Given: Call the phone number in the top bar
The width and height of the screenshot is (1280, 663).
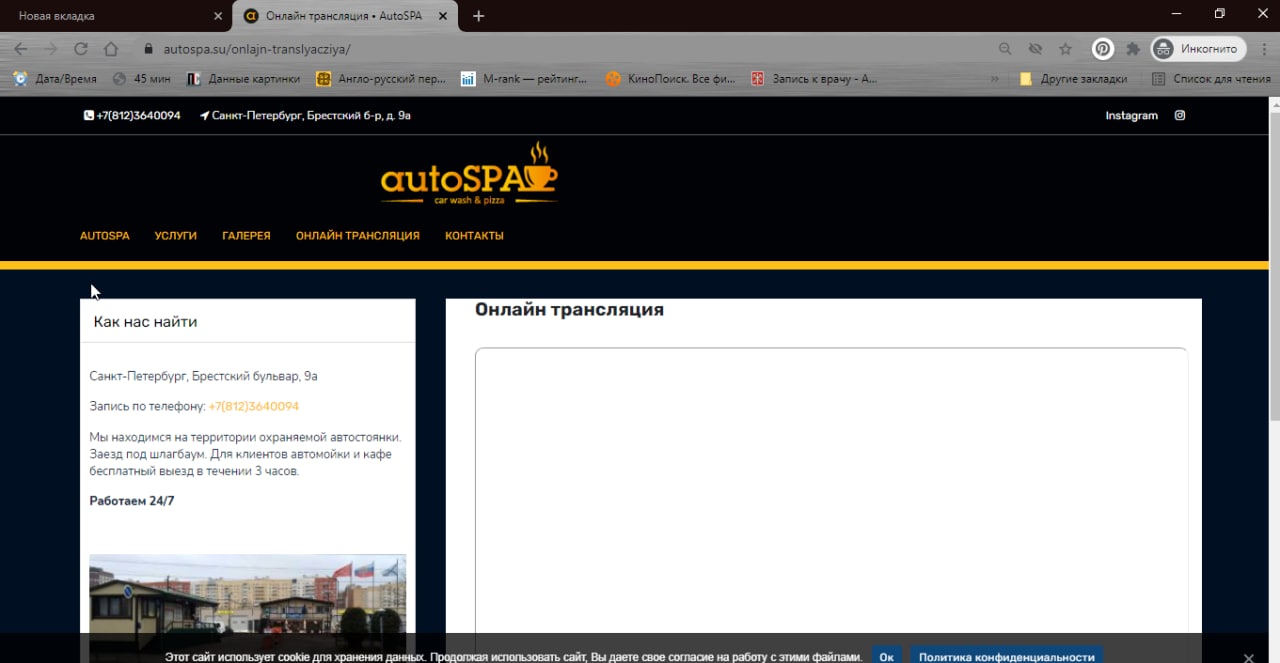Looking at the screenshot, I should tap(132, 116).
